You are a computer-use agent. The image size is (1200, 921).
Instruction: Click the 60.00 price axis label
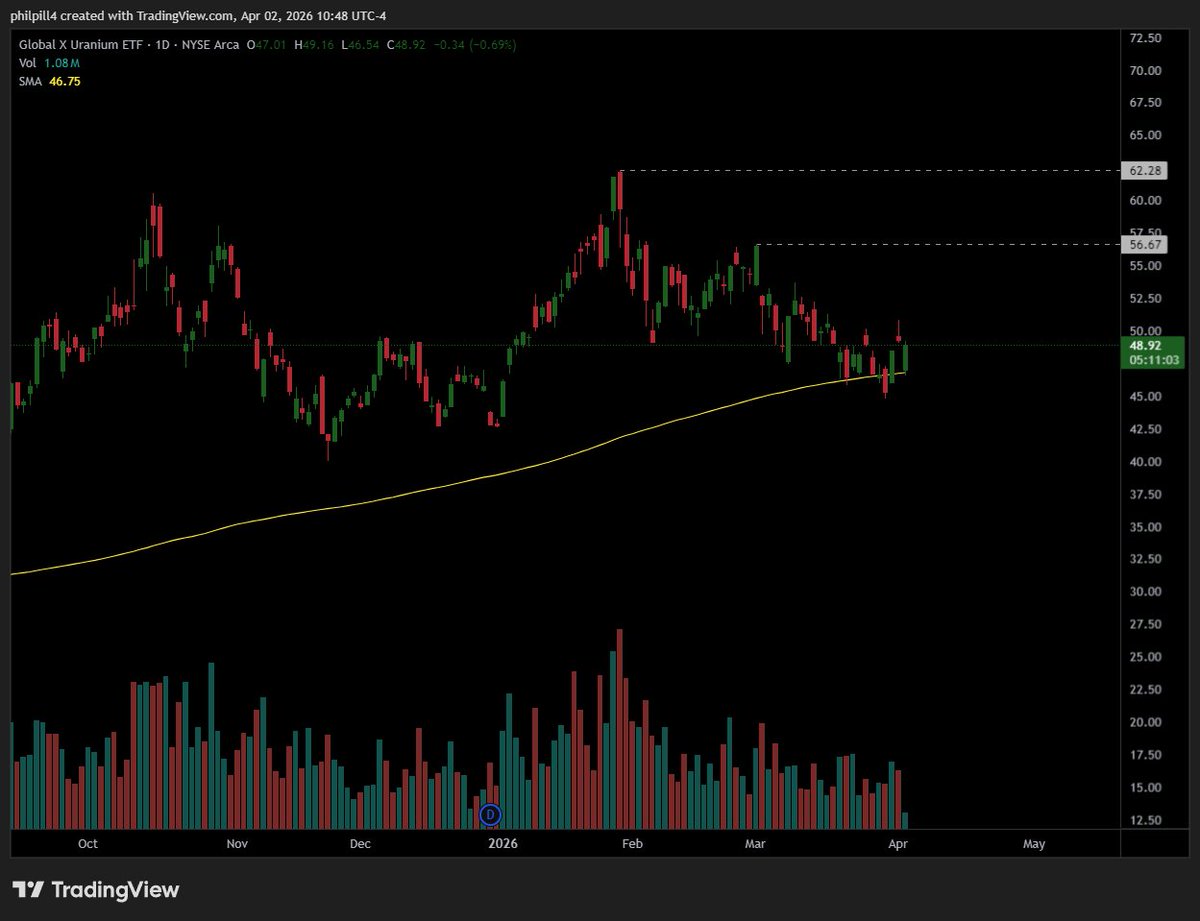click(1145, 200)
